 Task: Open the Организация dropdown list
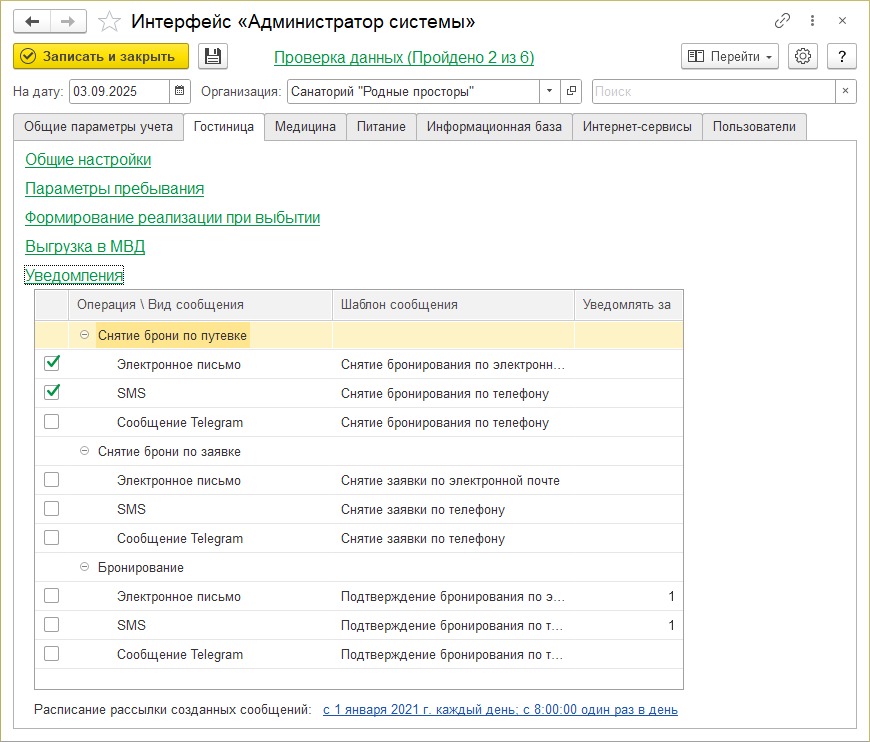click(550, 92)
